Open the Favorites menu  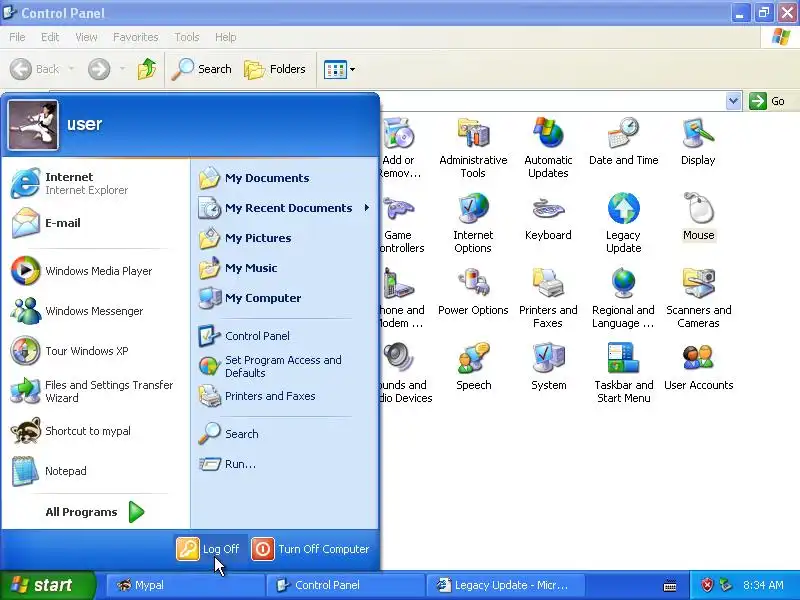[x=136, y=37]
